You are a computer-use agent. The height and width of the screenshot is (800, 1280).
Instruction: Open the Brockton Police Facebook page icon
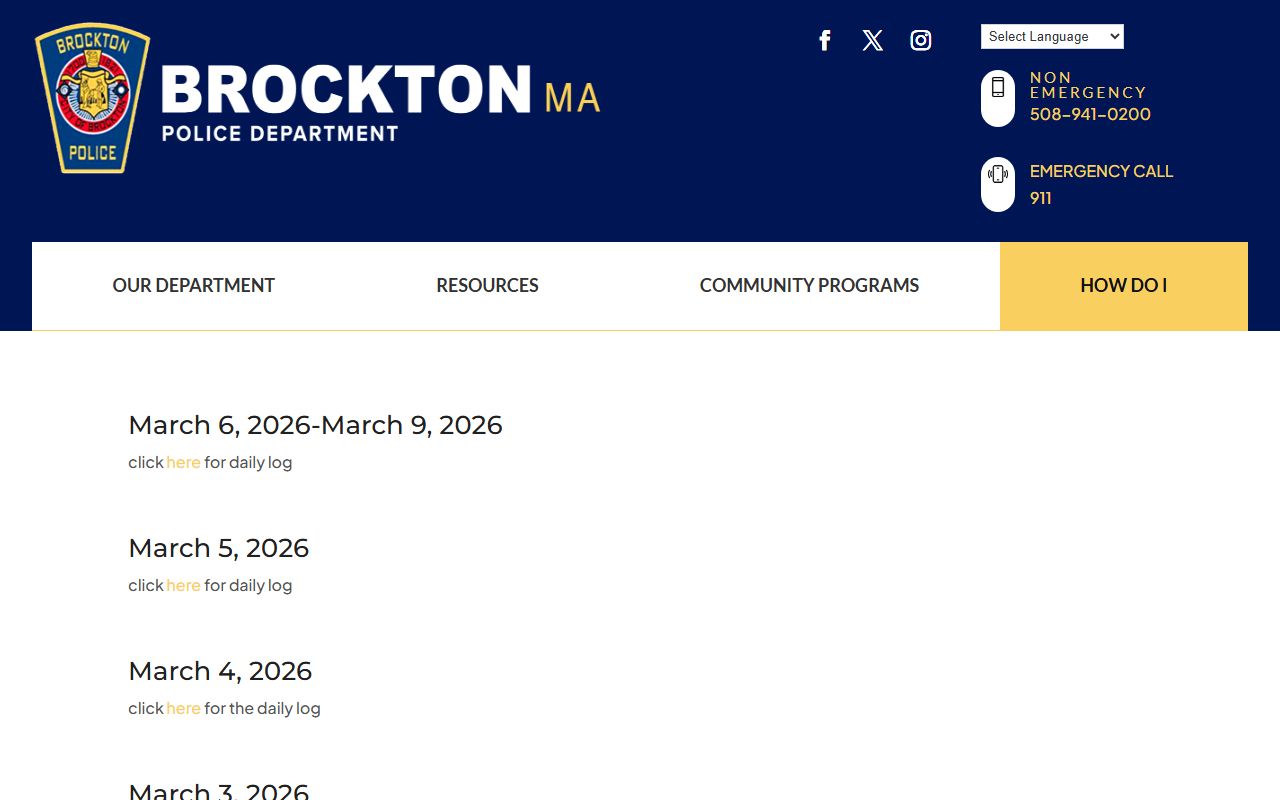825,40
